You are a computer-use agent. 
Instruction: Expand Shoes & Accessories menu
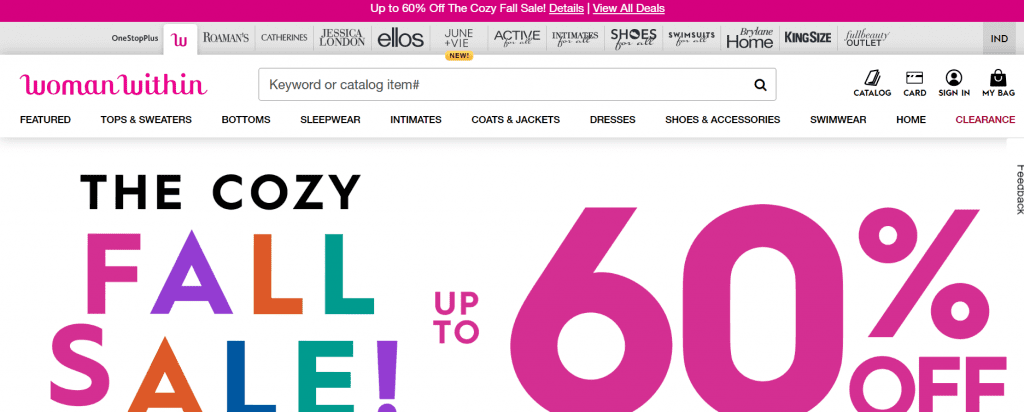click(722, 119)
